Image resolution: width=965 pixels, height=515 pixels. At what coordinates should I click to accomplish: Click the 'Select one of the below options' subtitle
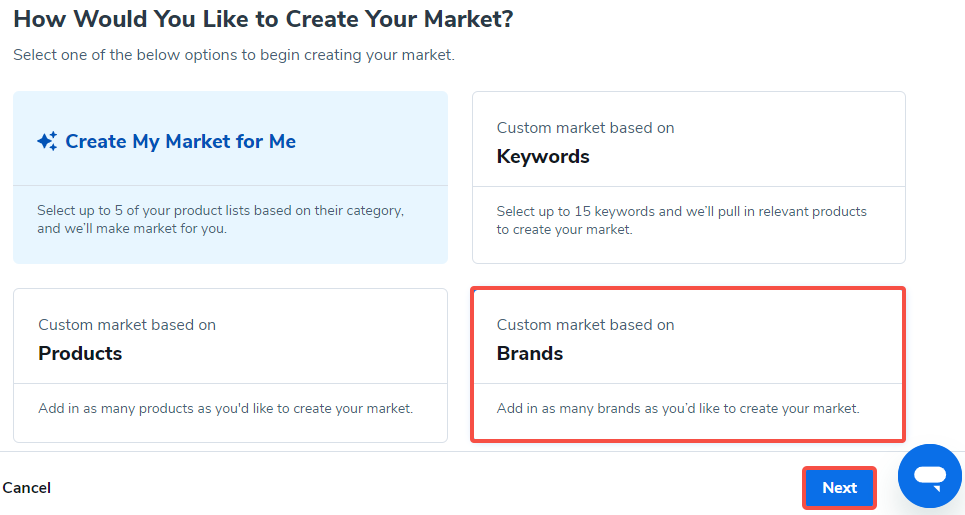[x=233, y=55]
